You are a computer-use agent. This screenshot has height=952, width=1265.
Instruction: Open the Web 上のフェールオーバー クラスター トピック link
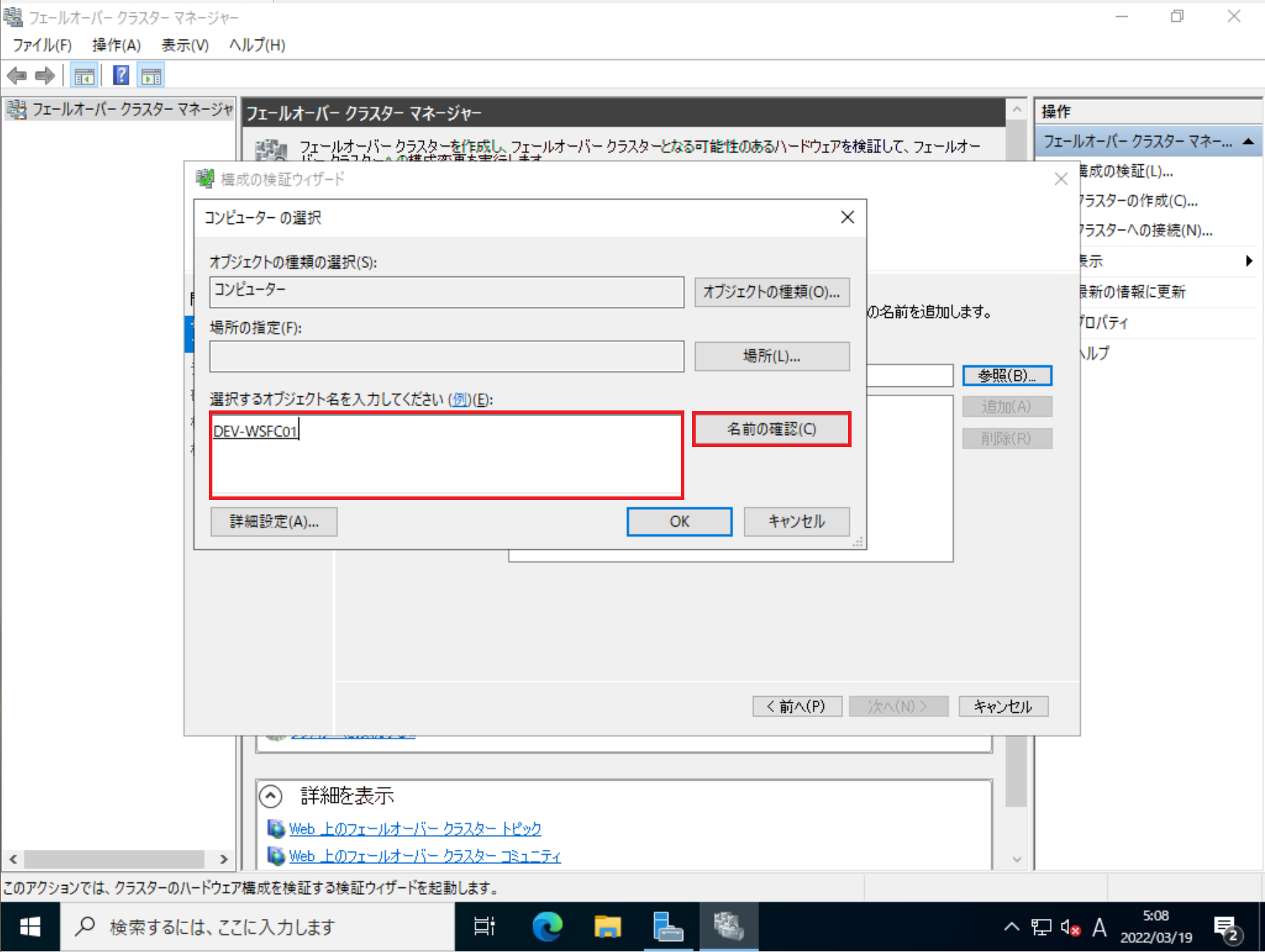pyautogui.click(x=415, y=828)
